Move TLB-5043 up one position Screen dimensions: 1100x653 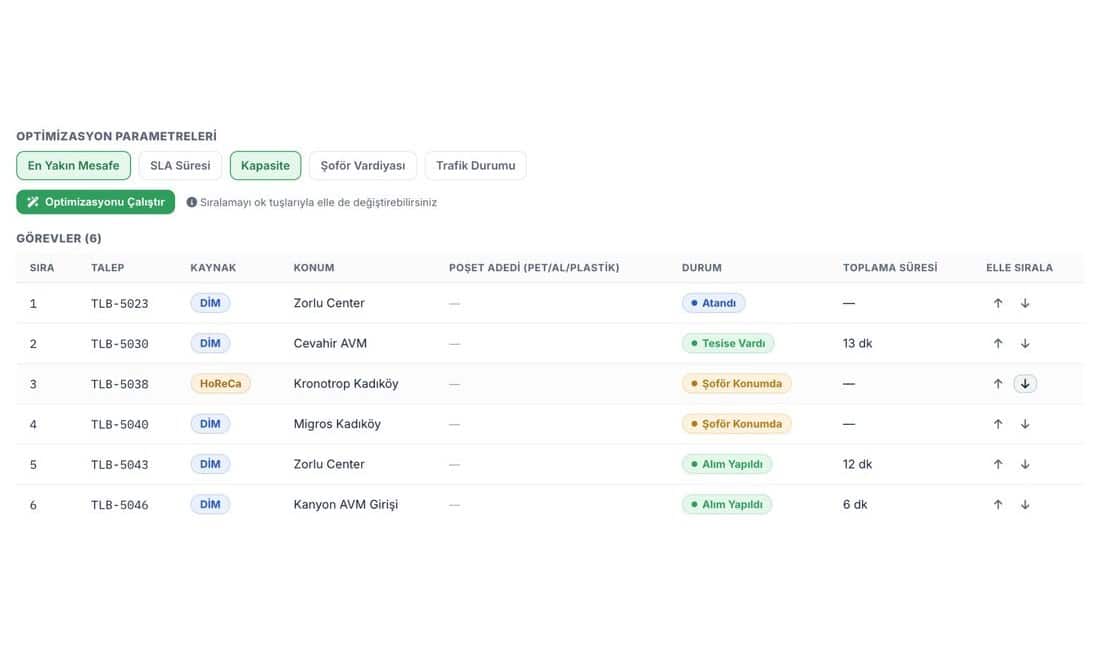(998, 464)
